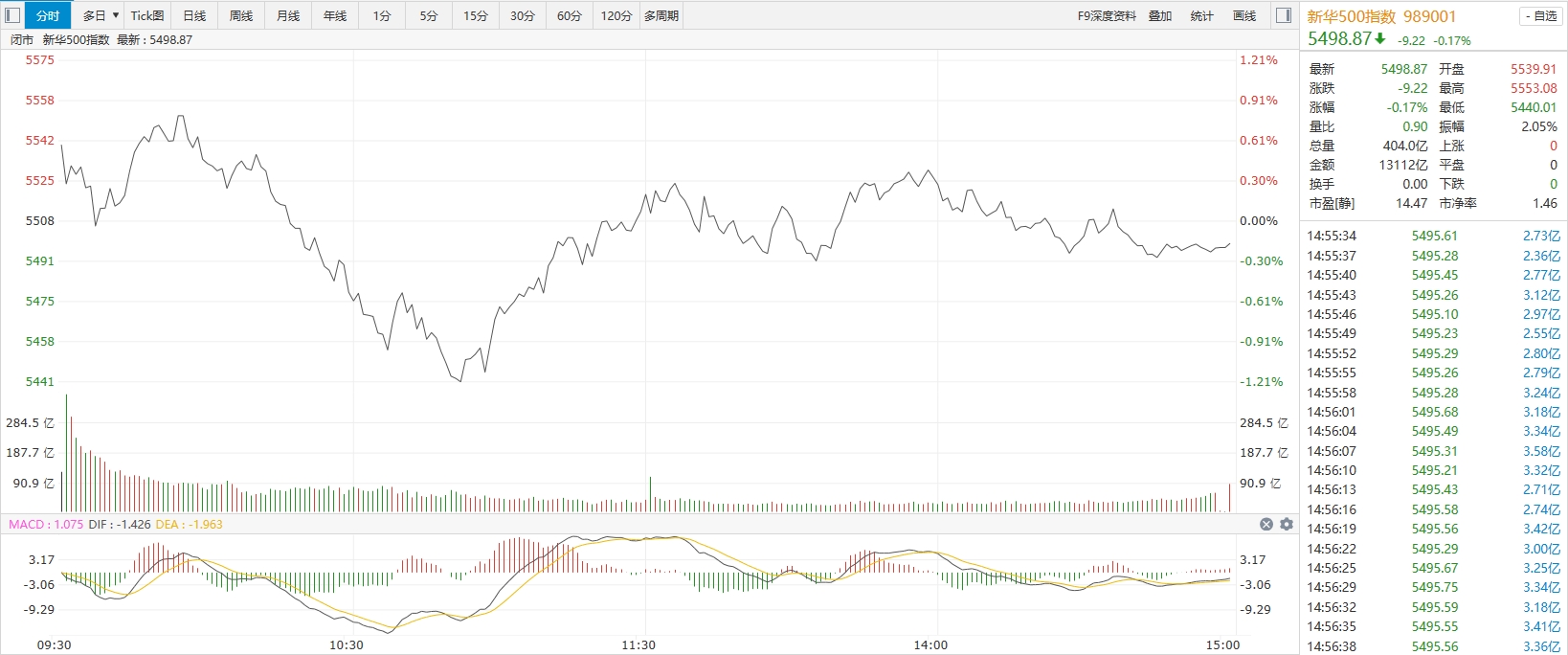This screenshot has width=1568, height=655.
Task: Open the 日线 daily chart
Action: pos(194,15)
